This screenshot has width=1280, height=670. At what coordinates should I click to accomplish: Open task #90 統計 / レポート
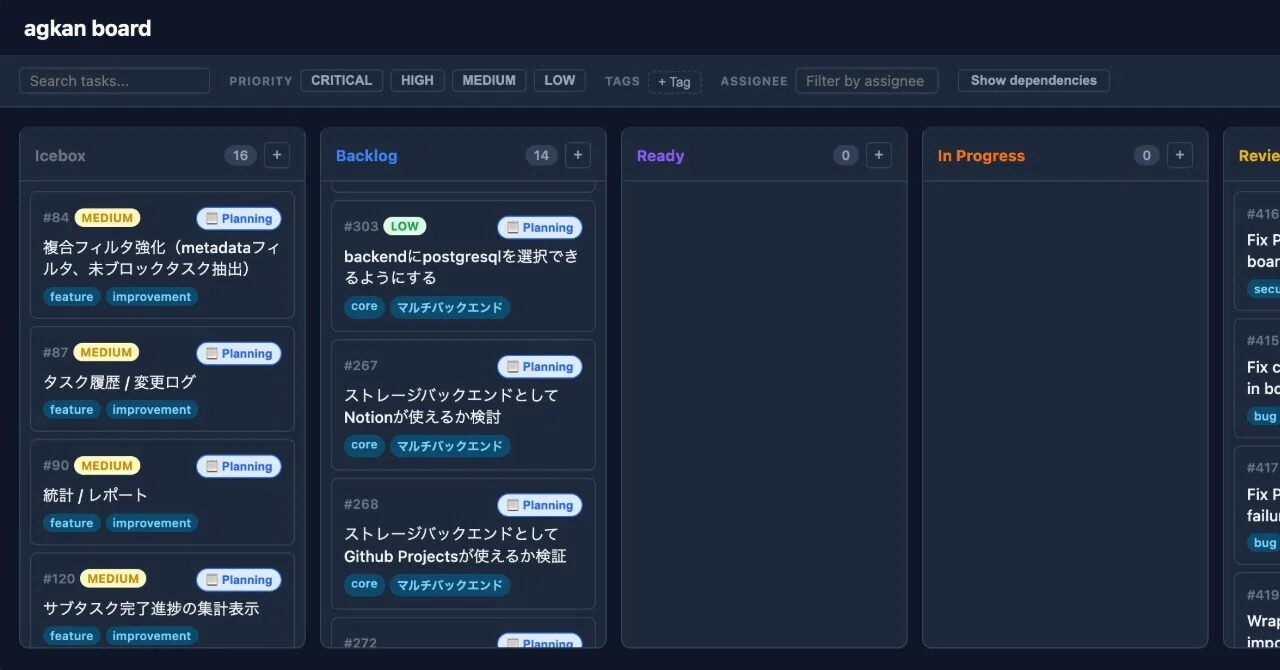95,495
